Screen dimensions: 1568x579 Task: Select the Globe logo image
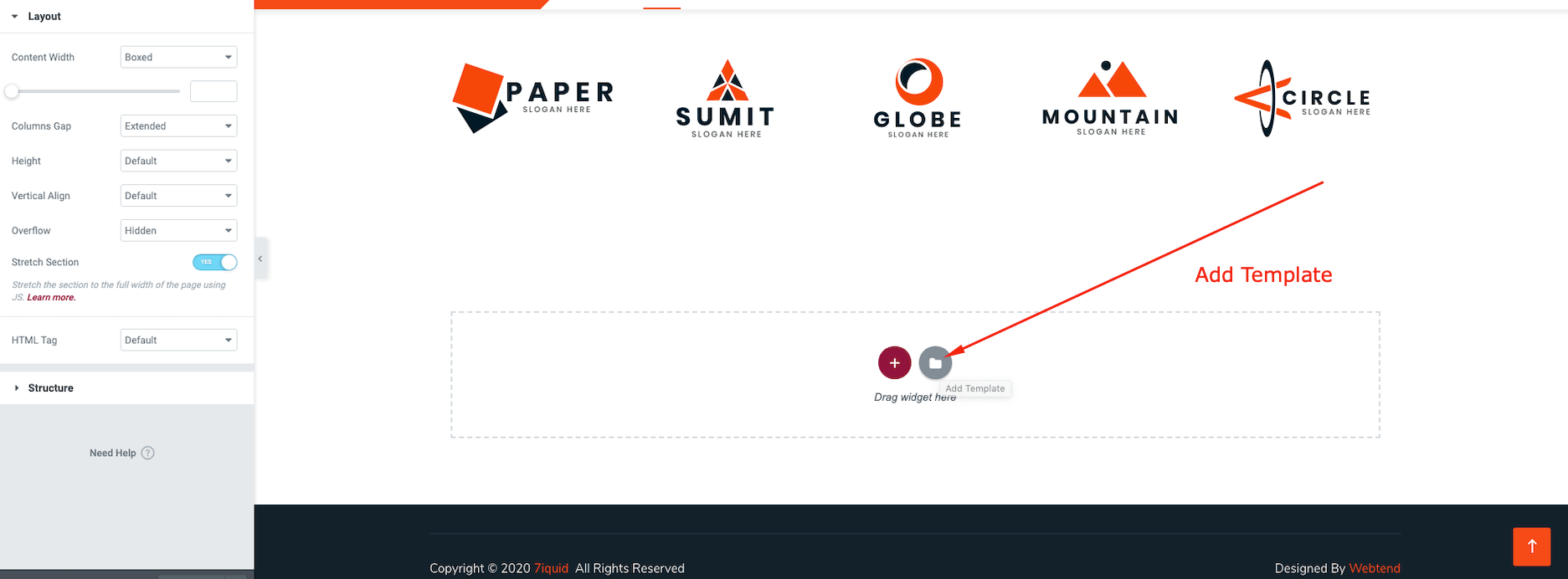tap(918, 99)
